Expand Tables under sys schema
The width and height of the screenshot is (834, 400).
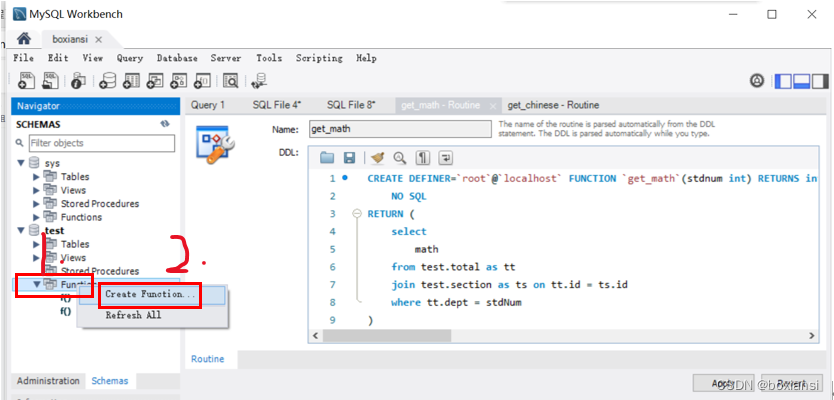[36, 177]
